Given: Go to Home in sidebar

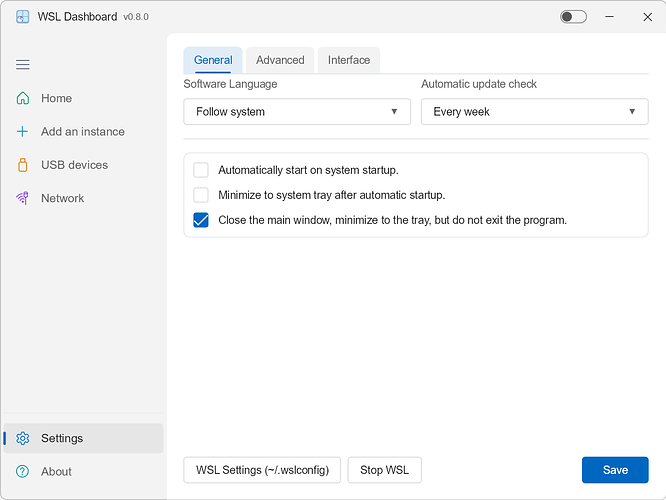Looking at the screenshot, I should point(83,98).
